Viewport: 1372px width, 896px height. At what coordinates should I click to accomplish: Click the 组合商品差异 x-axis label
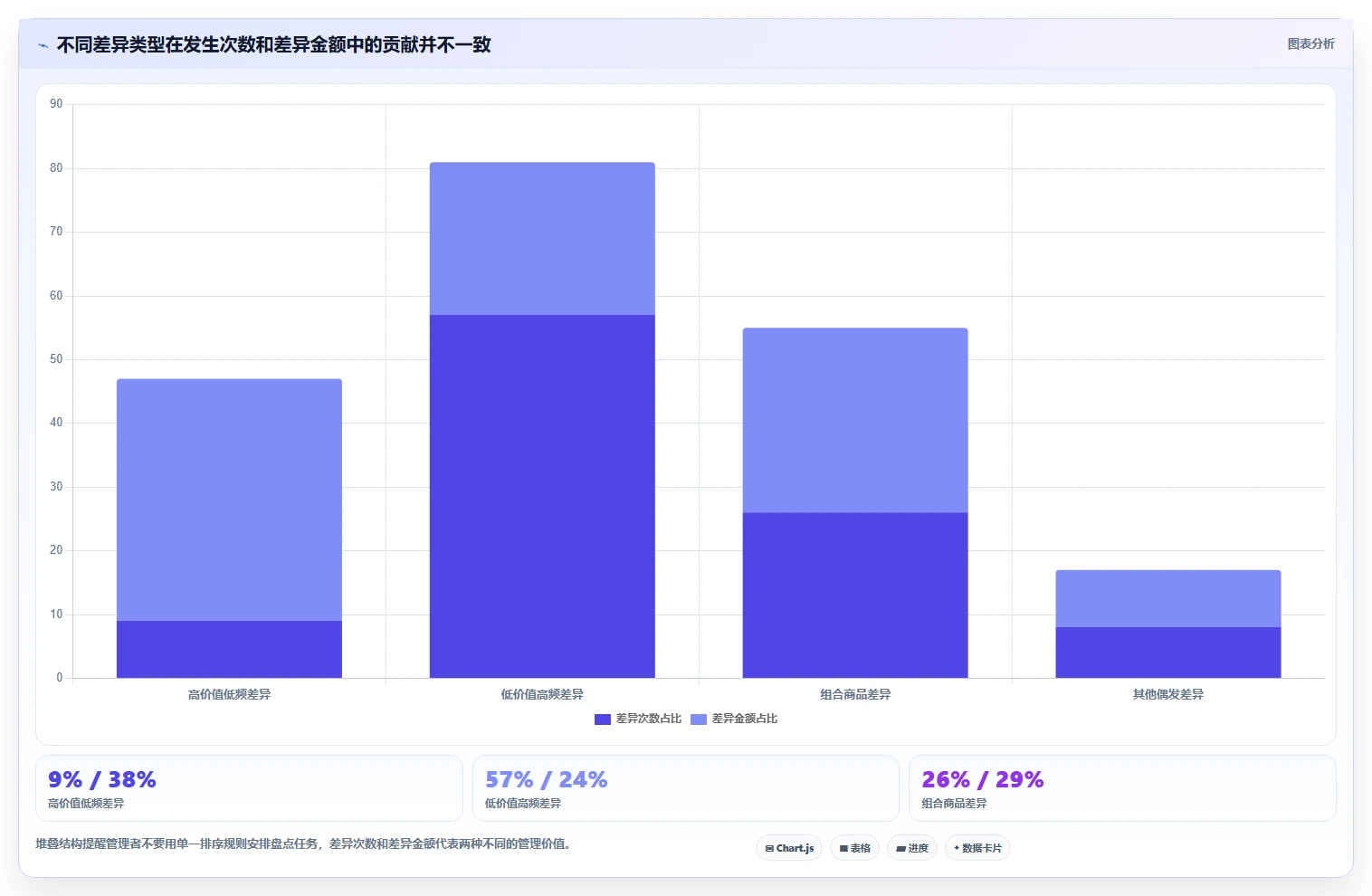point(855,694)
